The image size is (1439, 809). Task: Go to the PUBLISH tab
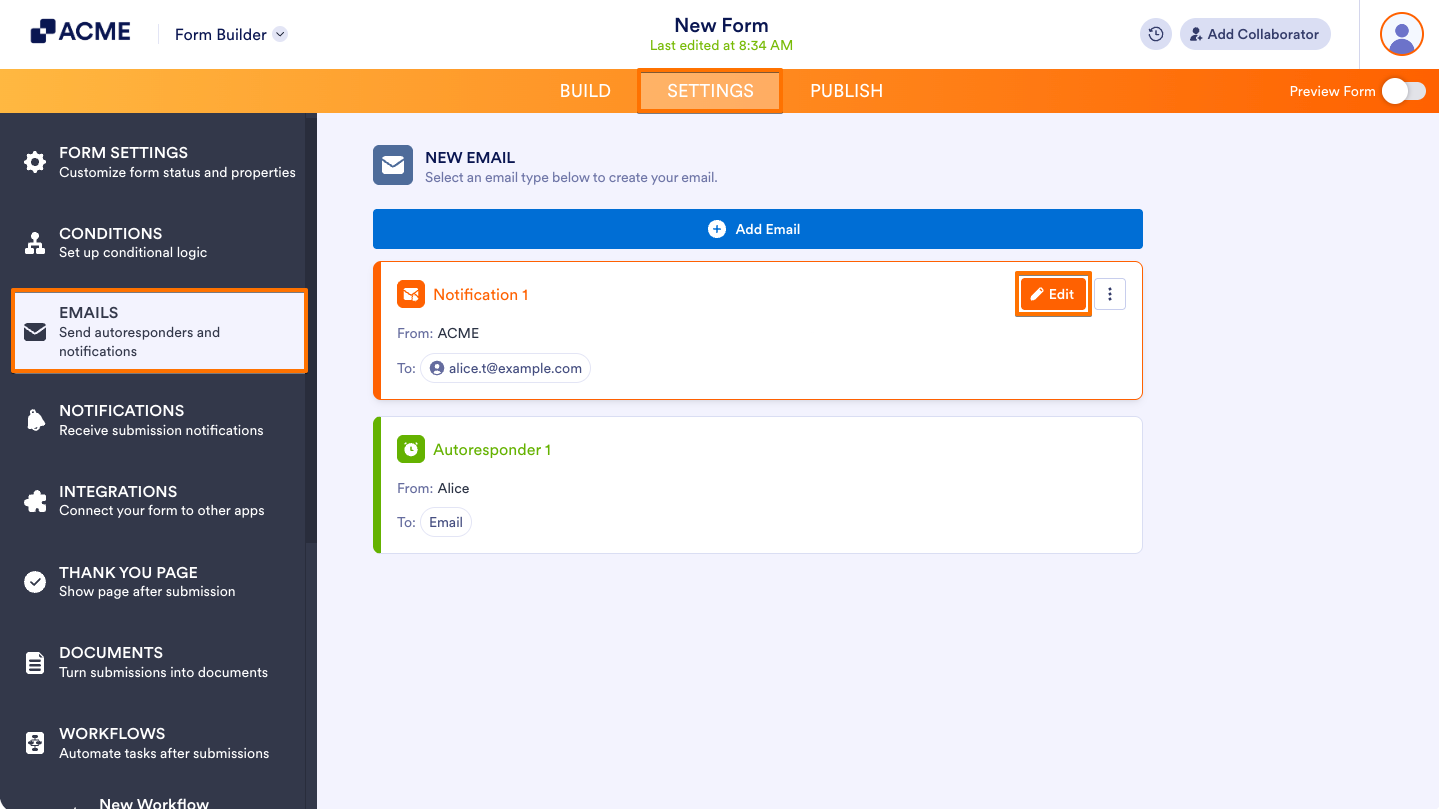click(846, 91)
